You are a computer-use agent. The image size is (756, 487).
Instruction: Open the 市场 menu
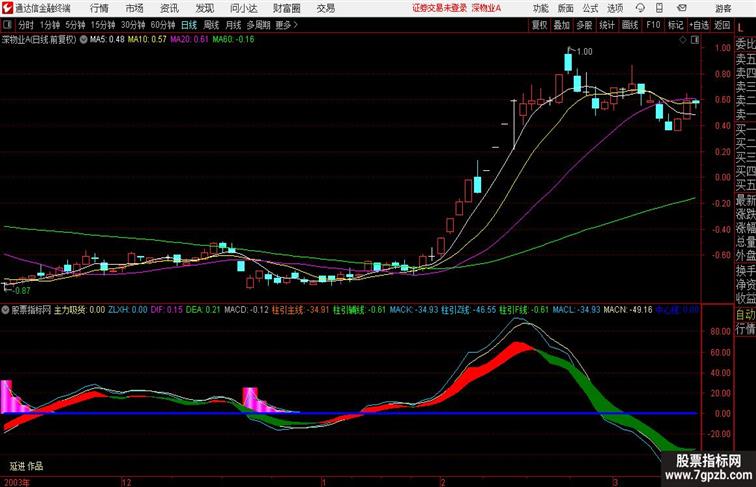[x=135, y=8]
